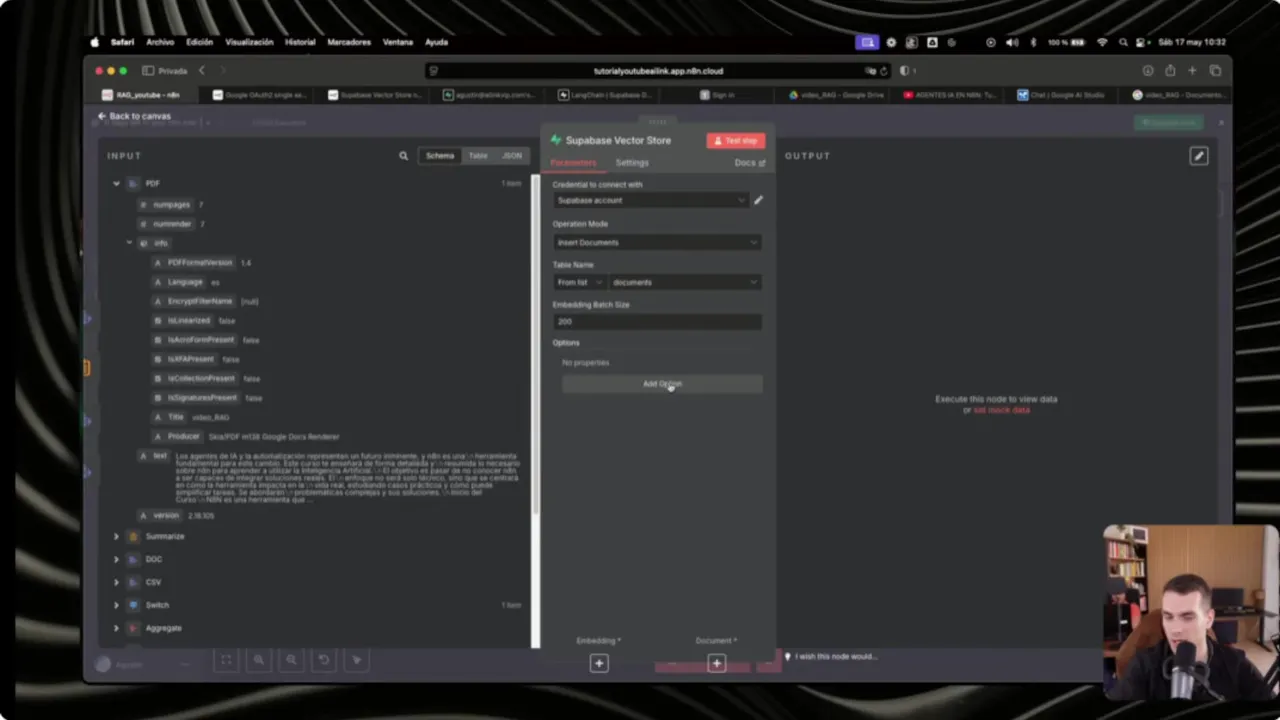1280x720 pixels.
Task: Click lightbulb icon beside 'I wish this node would...'
Action: [788, 656]
